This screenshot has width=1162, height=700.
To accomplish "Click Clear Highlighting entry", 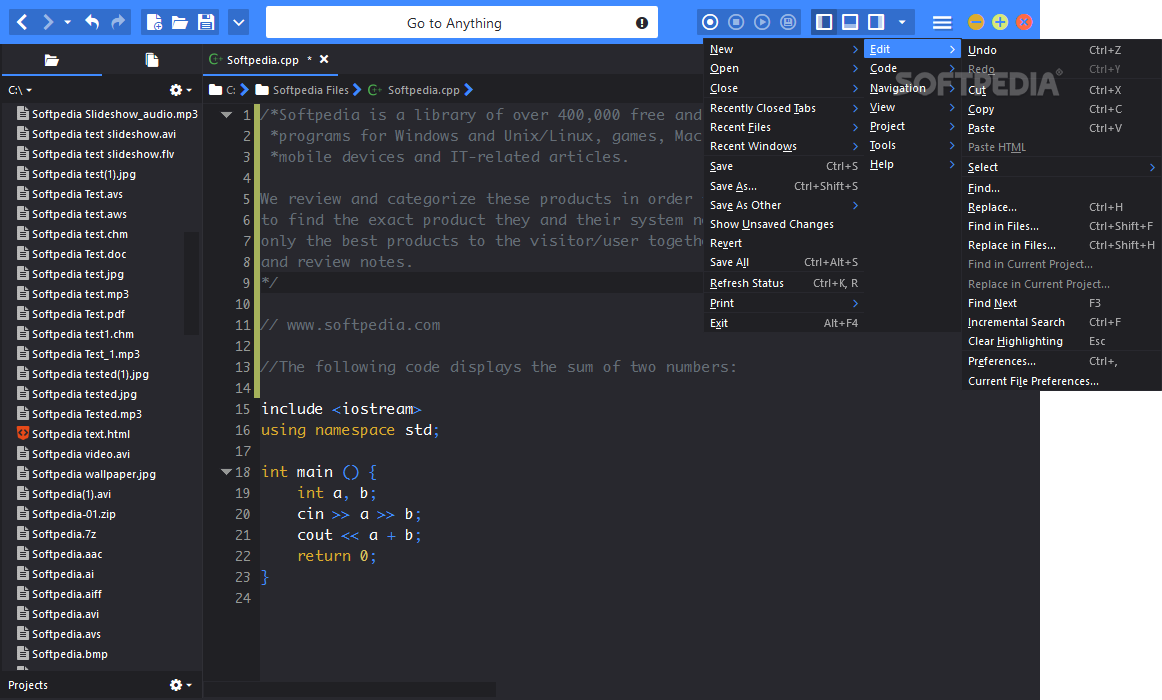I will coord(1061,341).
